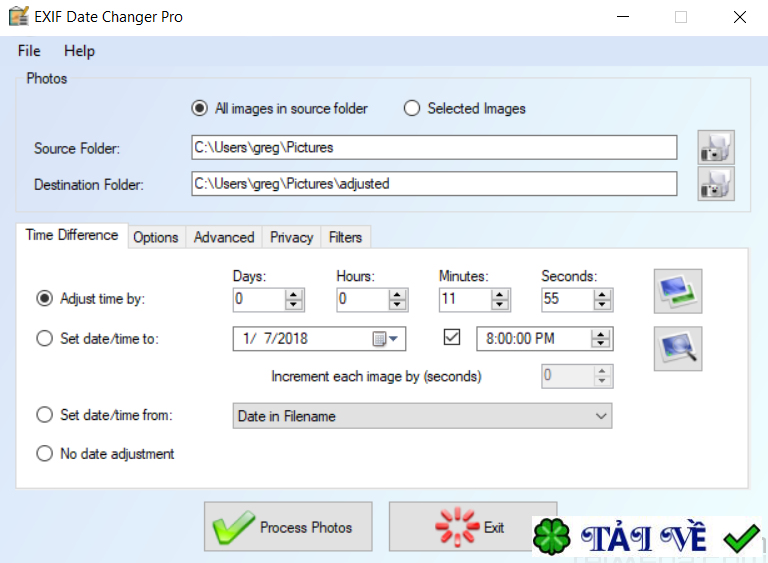Increase the Days value
Image resolution: width=768 pixels, height=563 pixels.
pos(293,294)
